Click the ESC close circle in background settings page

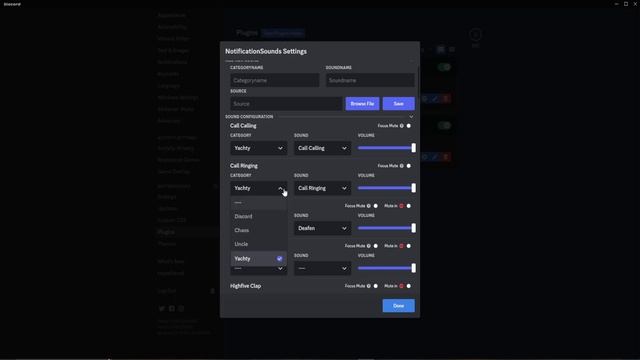pyautogui.click(x=475, y=35)
